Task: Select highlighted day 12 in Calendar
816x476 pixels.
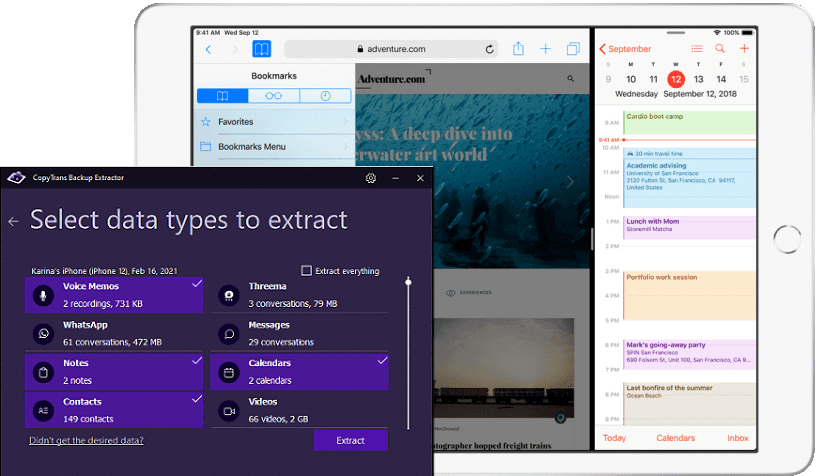Action: (x=676, y=79)
